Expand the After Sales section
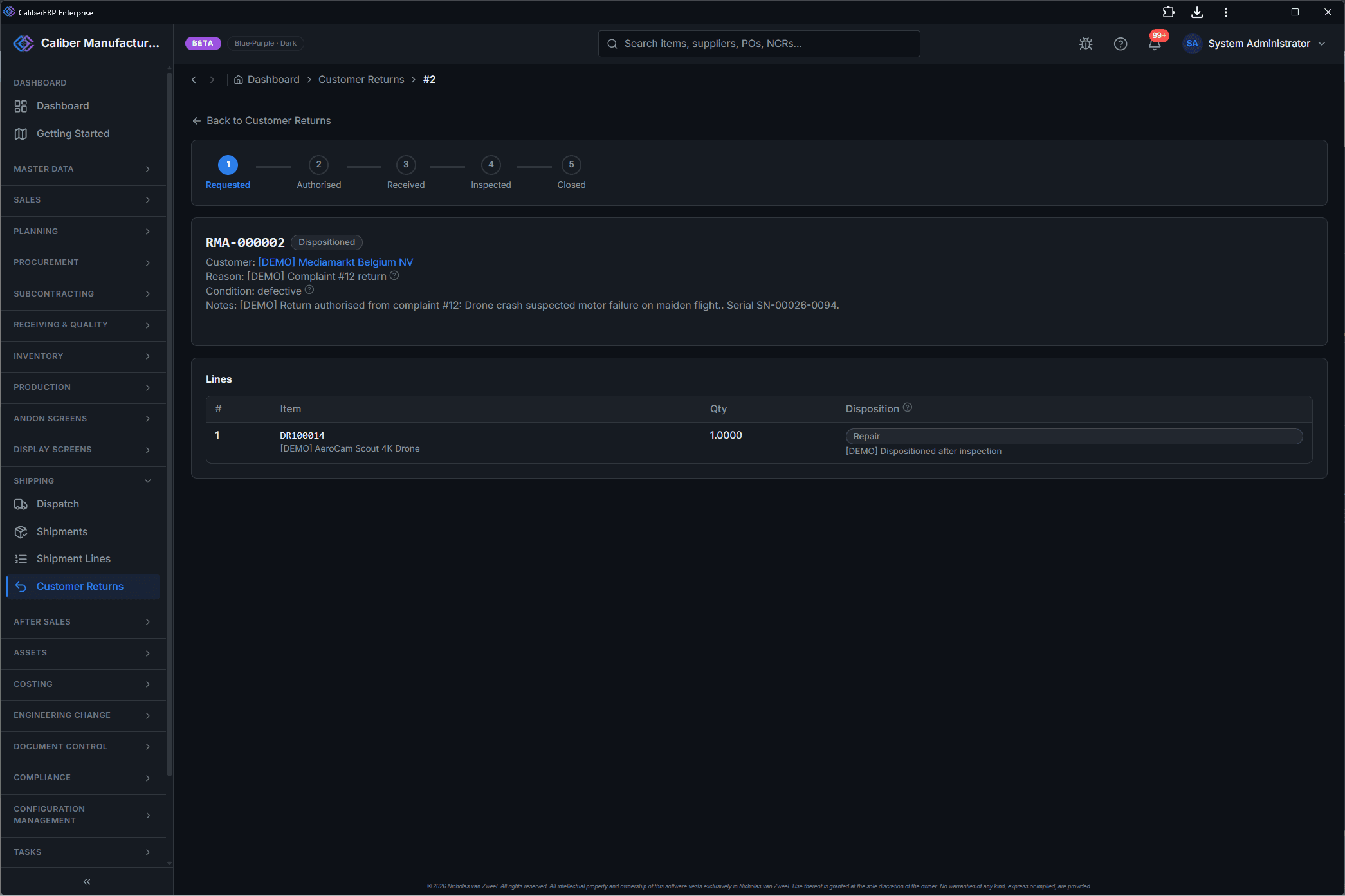This screenshot has height=896, width=1345. (83, 622)
